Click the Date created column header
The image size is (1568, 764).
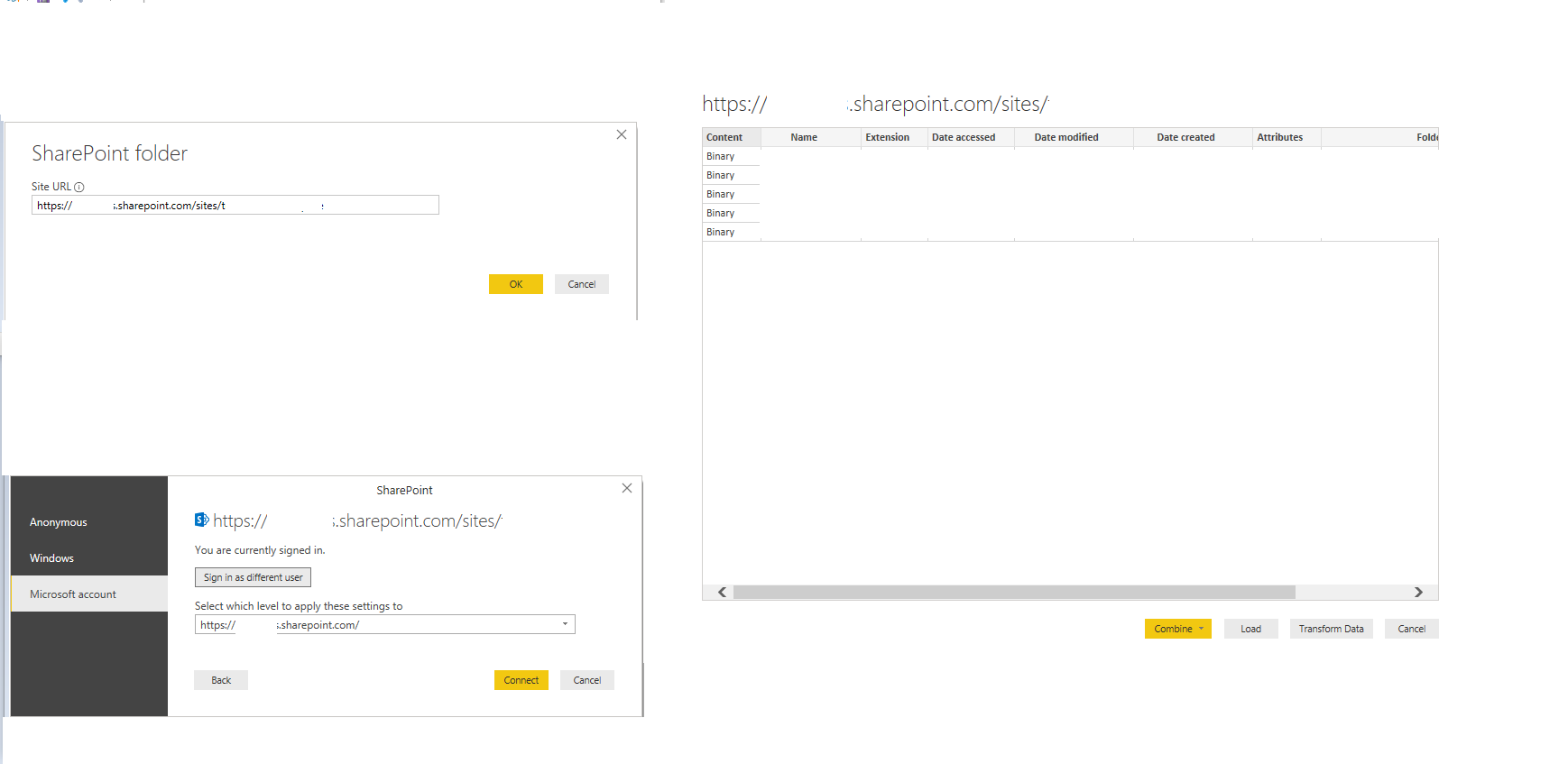(1193, 138)
